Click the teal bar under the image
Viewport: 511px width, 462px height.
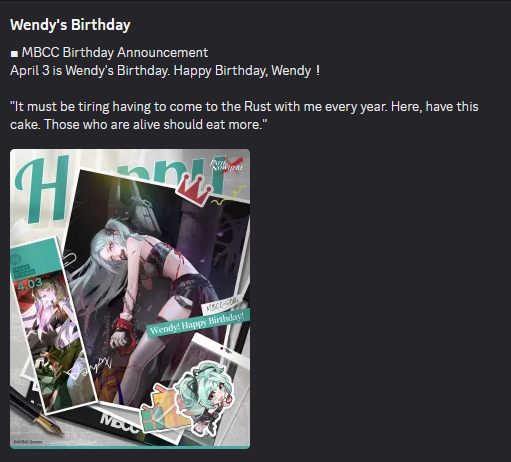tap(130, 447)
